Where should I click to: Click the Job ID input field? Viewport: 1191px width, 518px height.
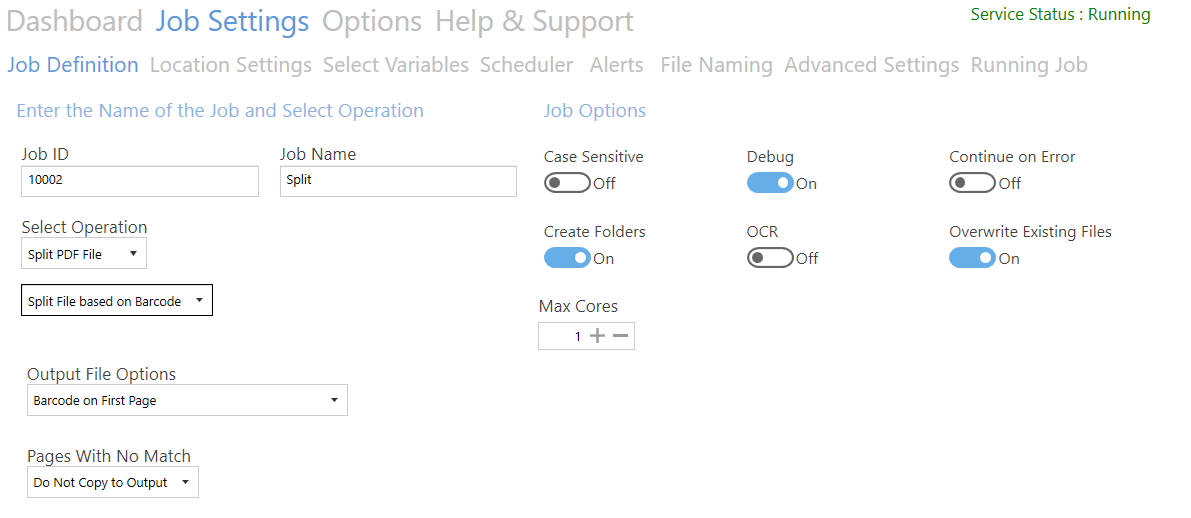pyautogui.click(x=140, y=181)
